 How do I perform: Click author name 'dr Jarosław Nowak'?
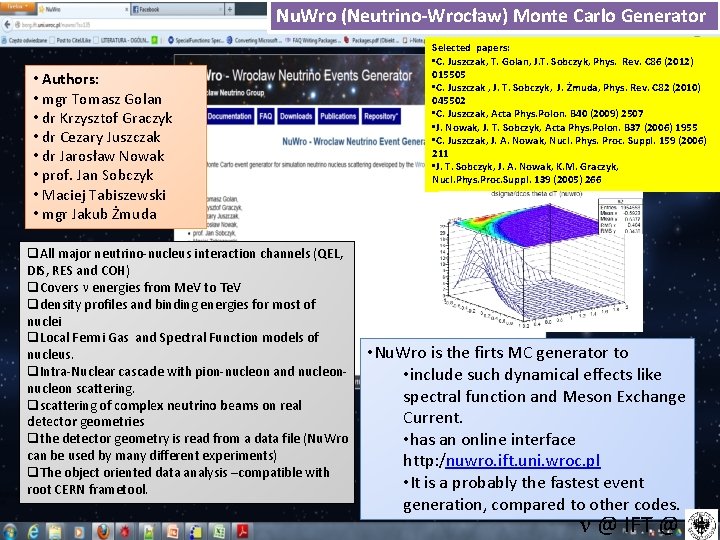pyautogui.click(x=103, y=156)
